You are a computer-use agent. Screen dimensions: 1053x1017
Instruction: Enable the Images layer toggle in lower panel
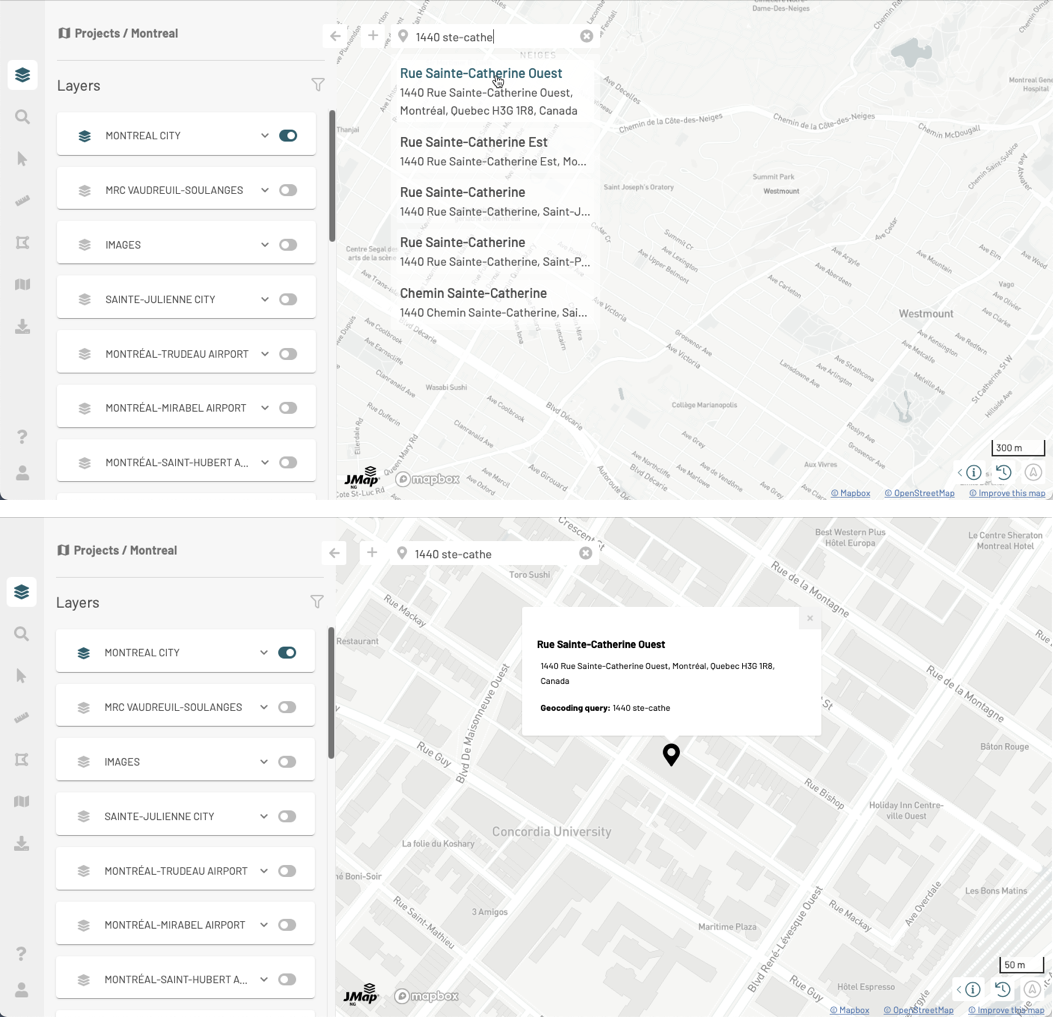[287, 762]
